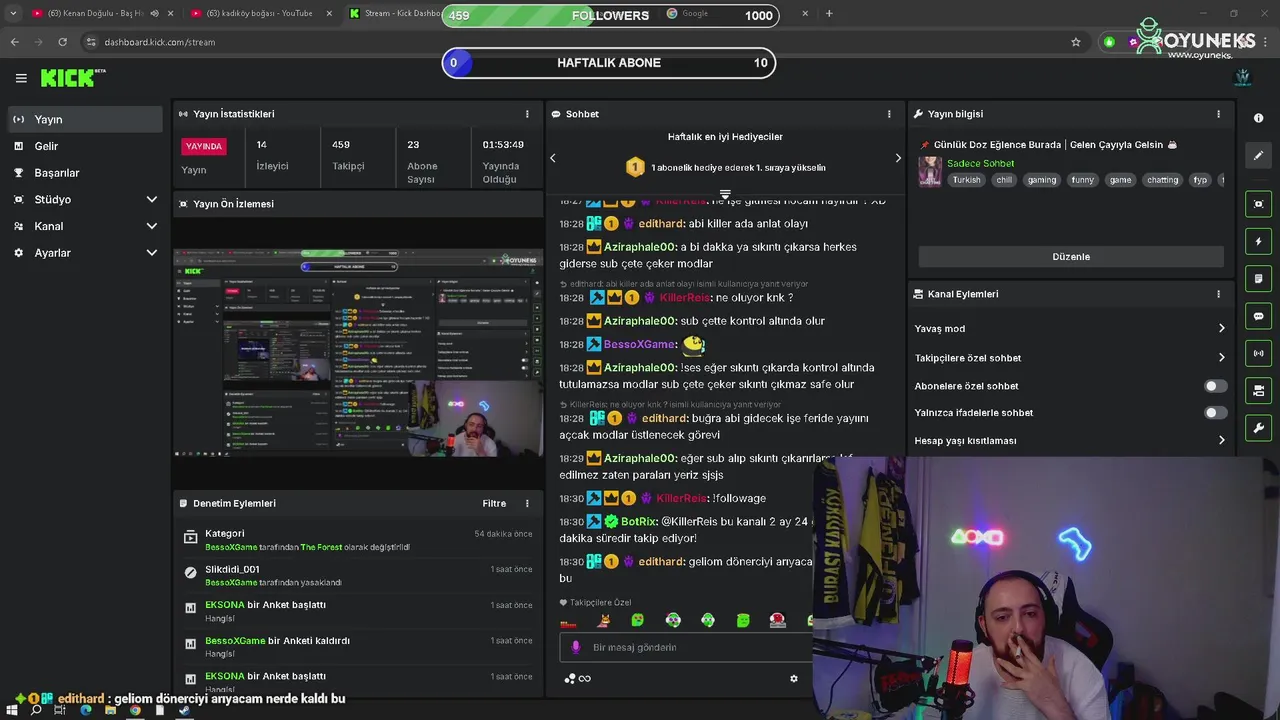
Task: Open Gelir in the left sidebar
Action: tap(85, 146)
